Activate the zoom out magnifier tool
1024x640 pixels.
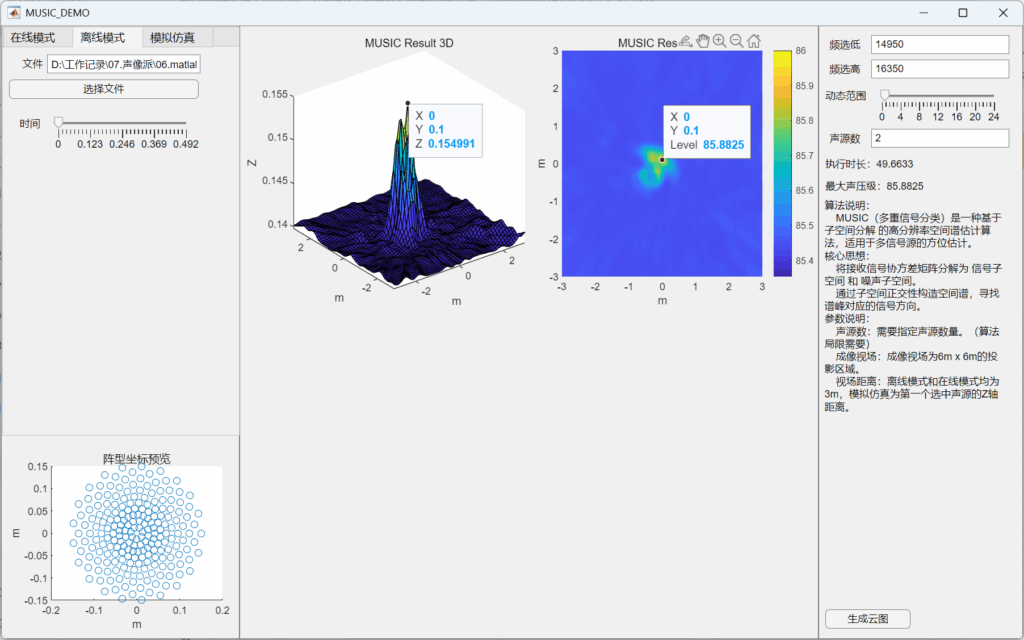coord(736,41)
